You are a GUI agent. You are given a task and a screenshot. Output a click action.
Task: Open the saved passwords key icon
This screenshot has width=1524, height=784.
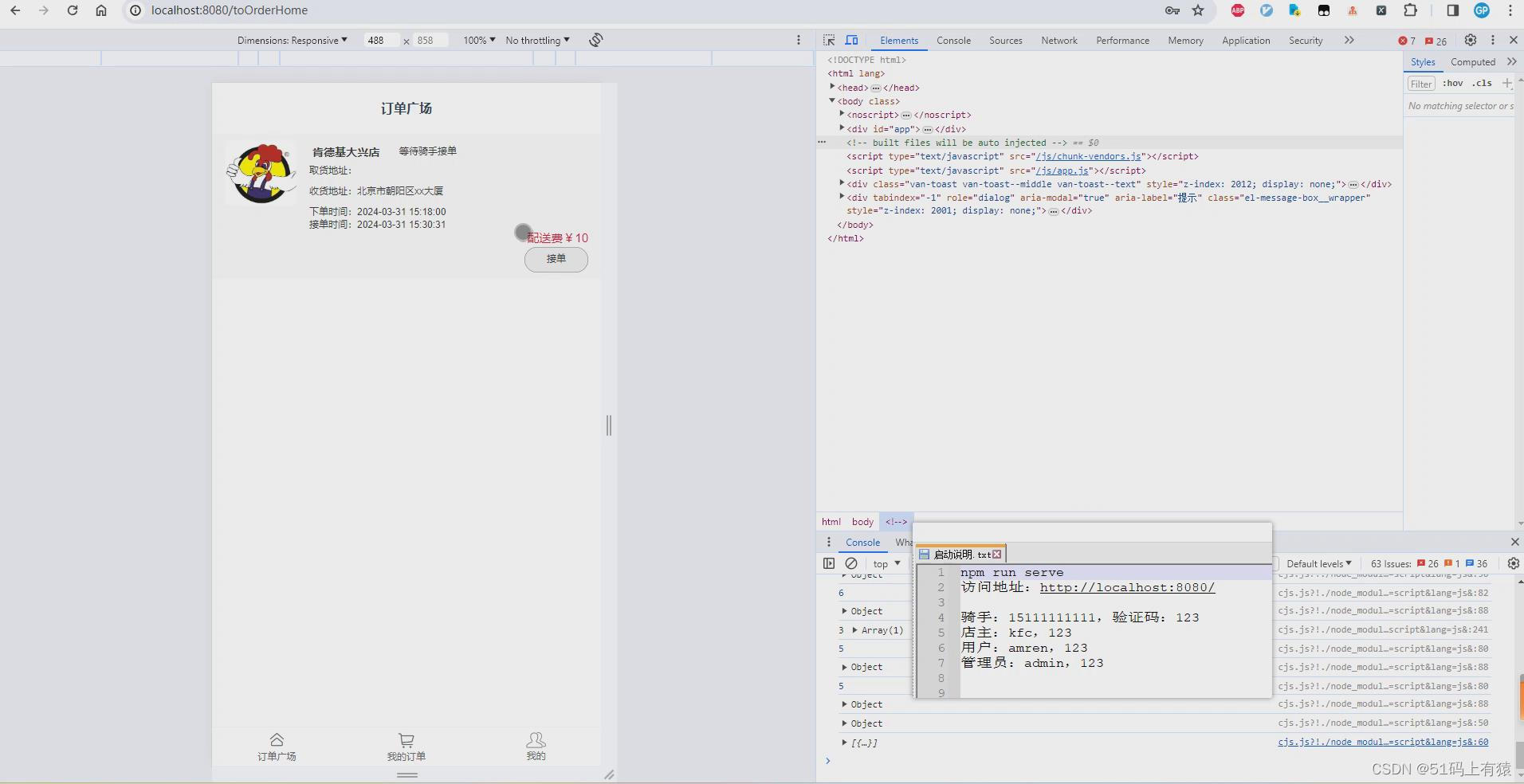click(1172, 10)
